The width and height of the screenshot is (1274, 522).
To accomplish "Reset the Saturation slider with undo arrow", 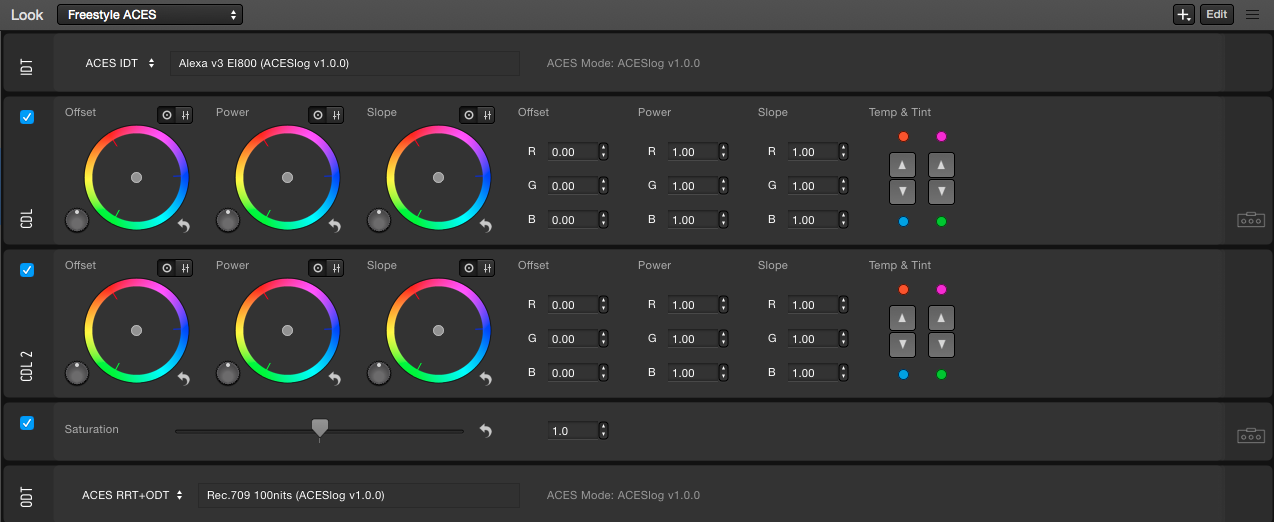I will (486, 431).
